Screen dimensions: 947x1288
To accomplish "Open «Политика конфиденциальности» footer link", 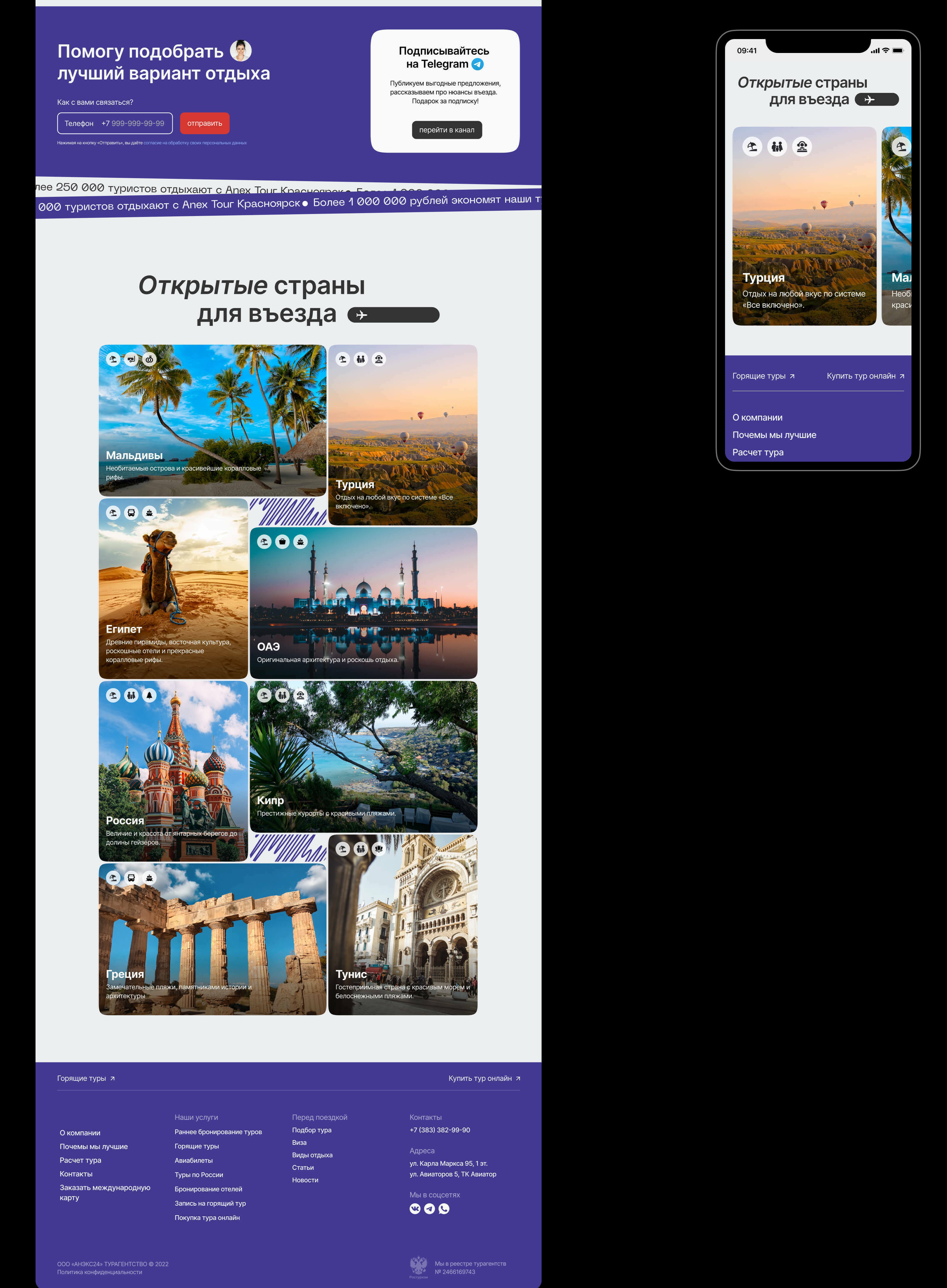I will pyautogui.click(x=99, y=1272).
